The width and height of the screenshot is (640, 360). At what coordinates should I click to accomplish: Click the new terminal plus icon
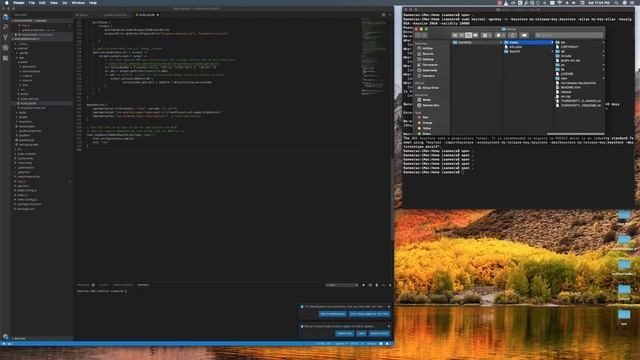[363, 285]
